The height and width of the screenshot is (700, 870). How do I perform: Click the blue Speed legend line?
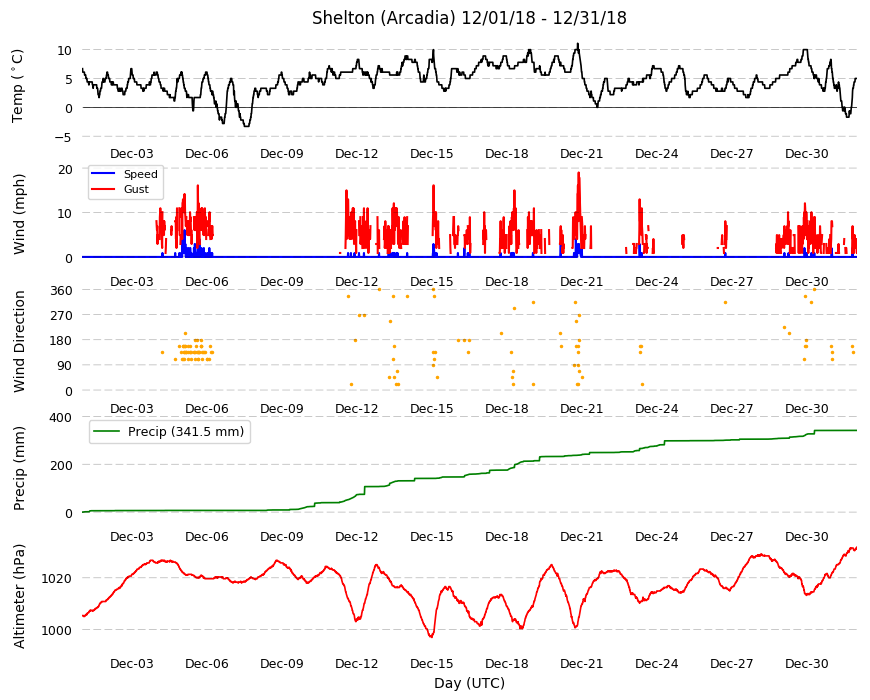(x=103, y=174)
